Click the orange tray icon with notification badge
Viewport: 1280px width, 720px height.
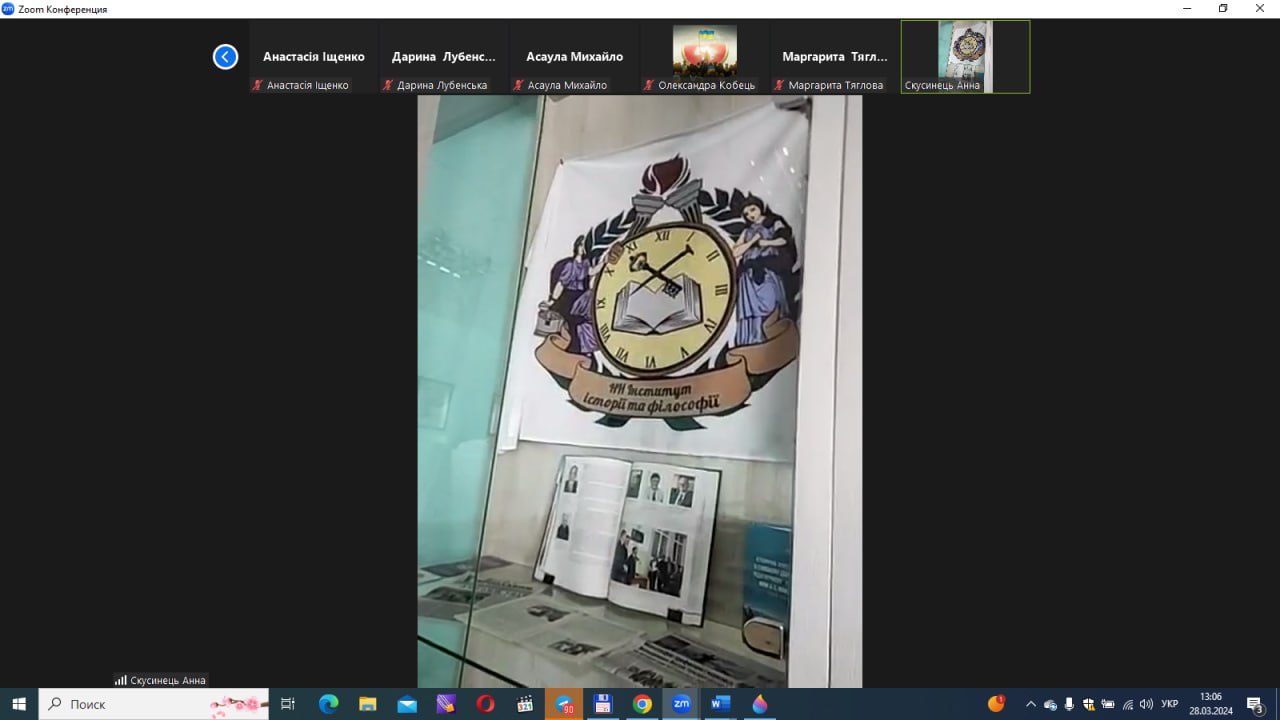tap(996, 703)
